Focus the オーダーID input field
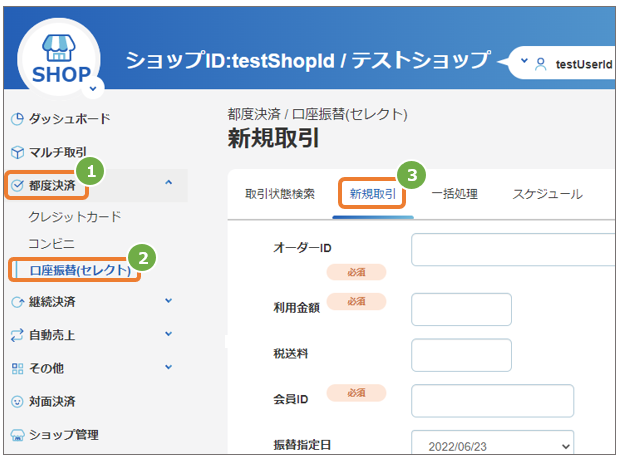 (513, 249)
